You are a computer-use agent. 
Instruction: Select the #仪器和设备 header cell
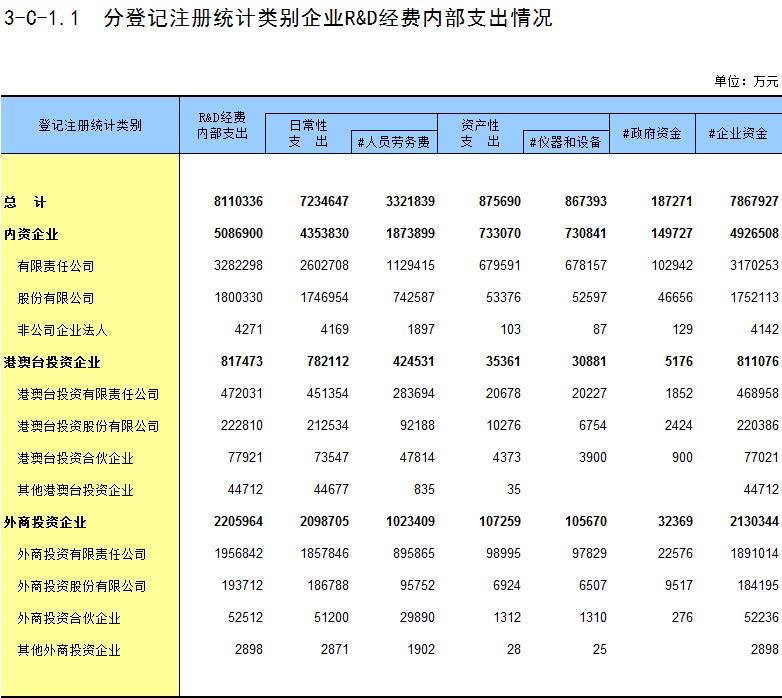tap(566, 143)
